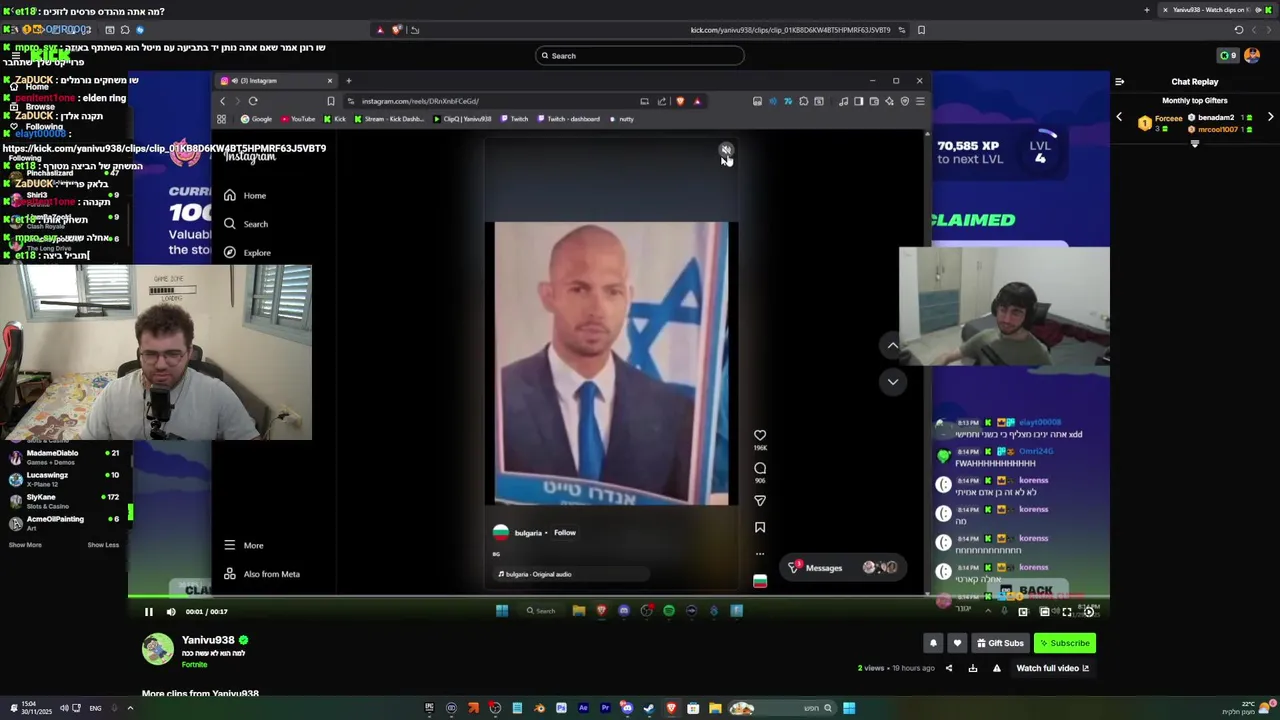Share the clip via share icon

click(x=949, y=668)
